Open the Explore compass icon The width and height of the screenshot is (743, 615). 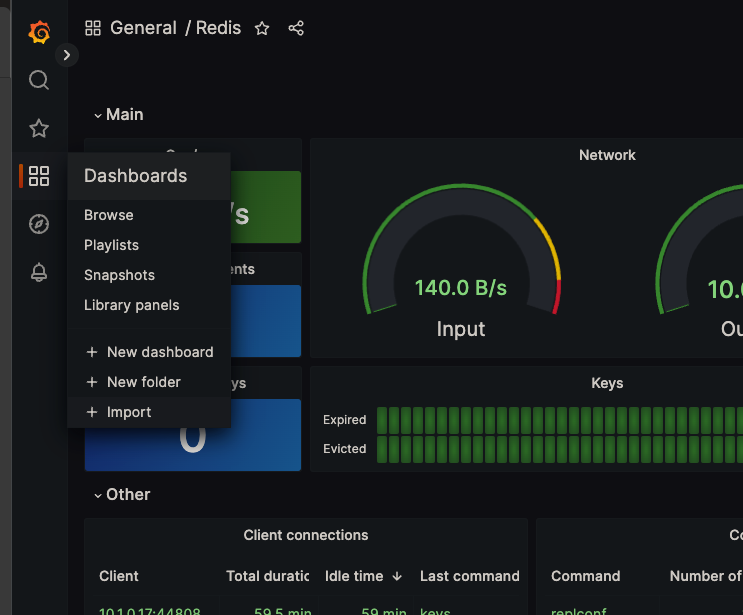(39, 224)
